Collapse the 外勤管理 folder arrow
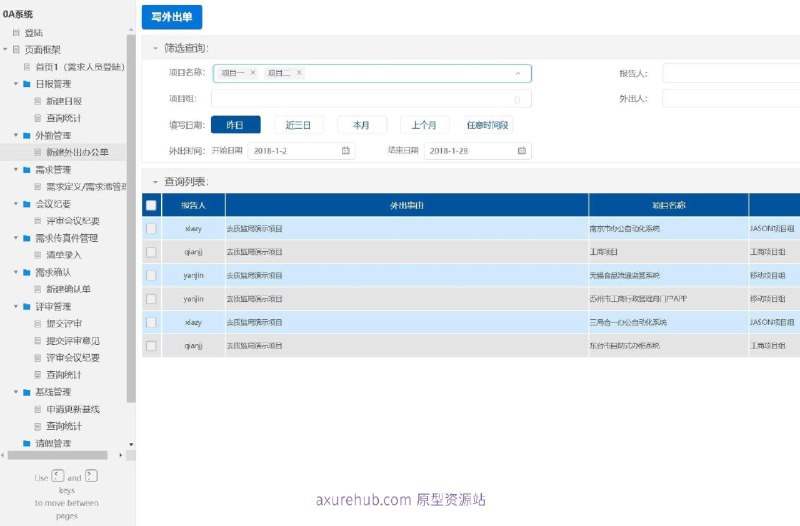 [16, 135]
